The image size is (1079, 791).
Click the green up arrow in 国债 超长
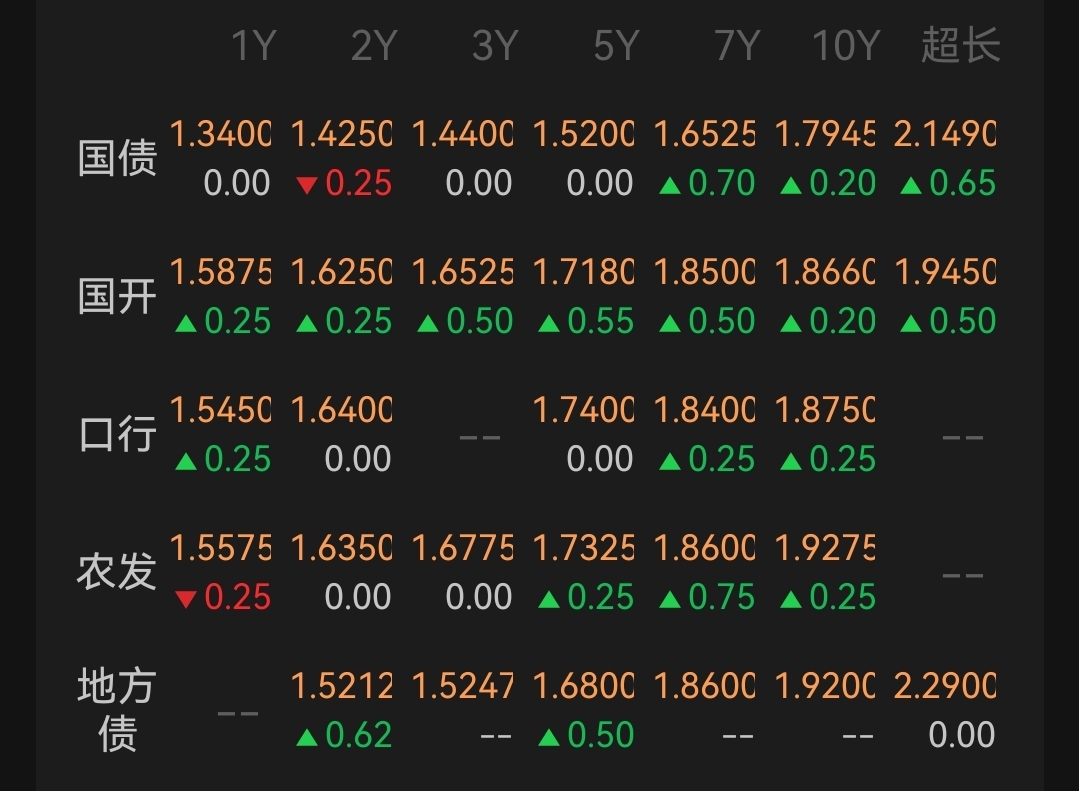tap(911, 185)
